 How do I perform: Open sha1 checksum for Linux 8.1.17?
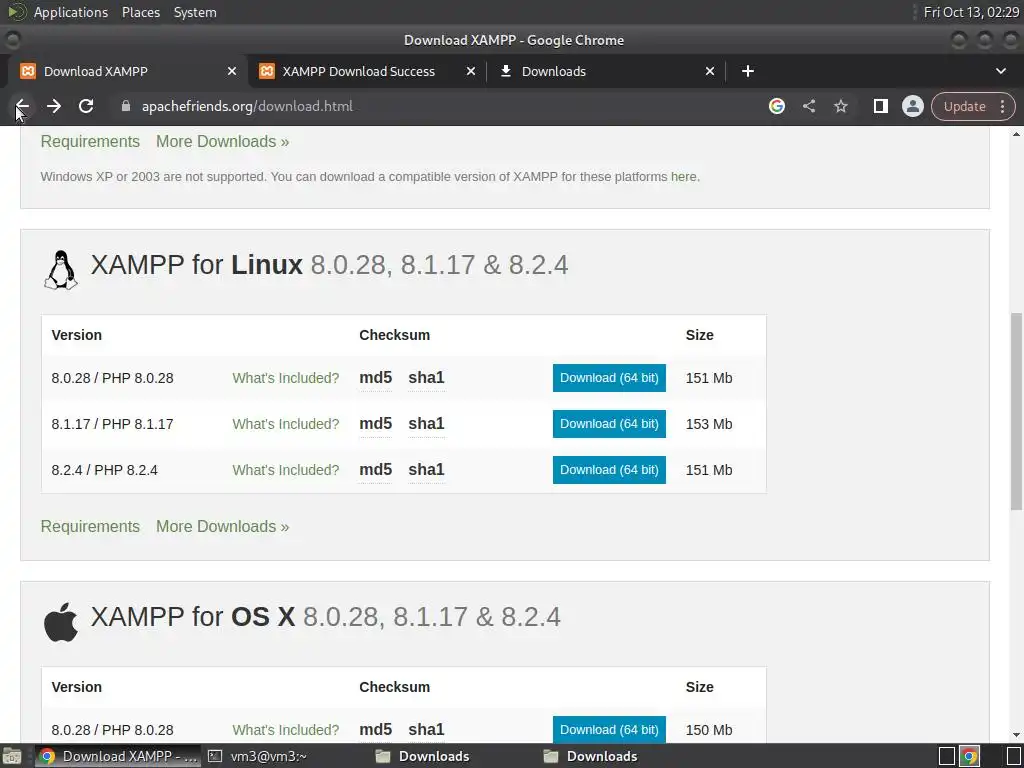(426, 424)
